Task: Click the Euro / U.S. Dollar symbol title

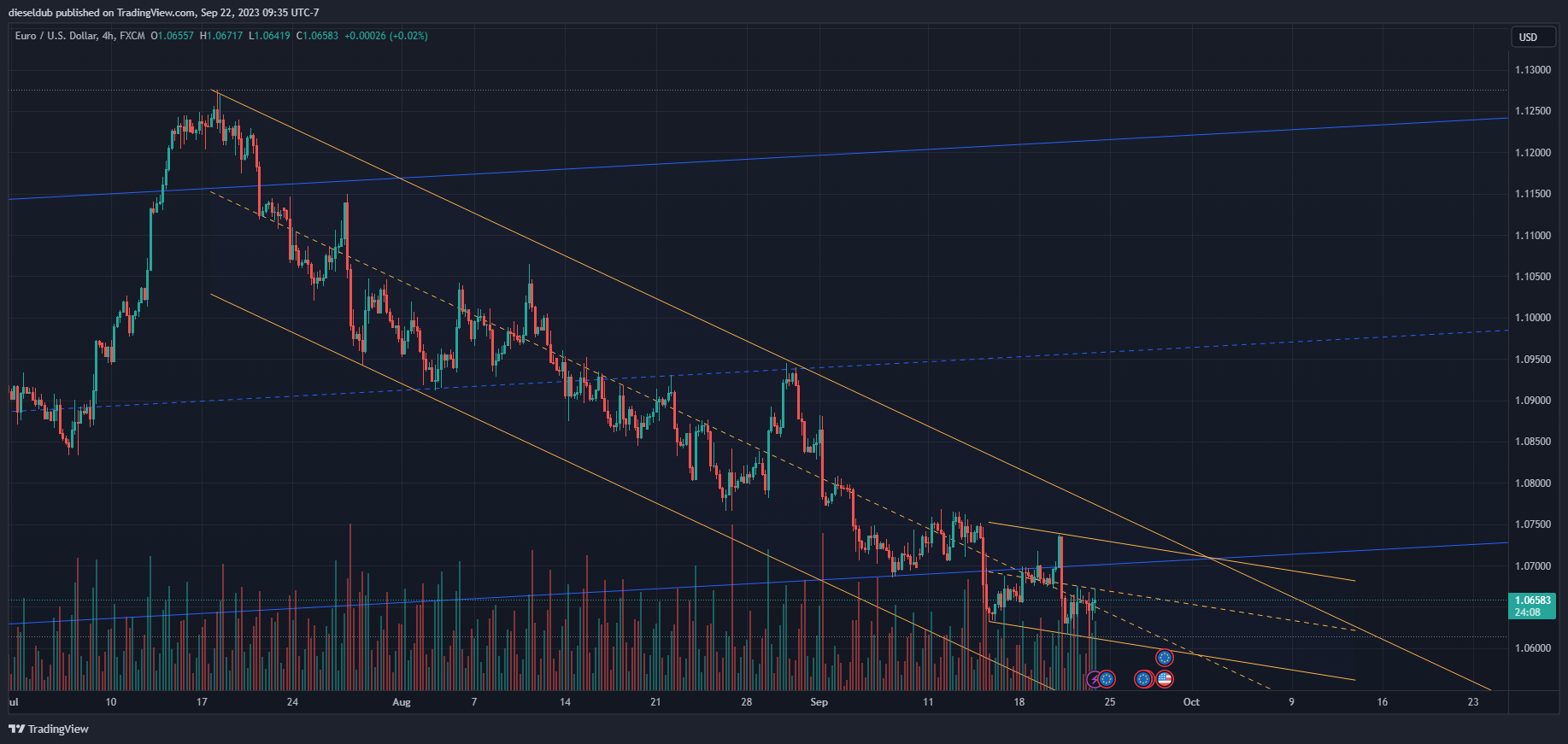Action: 55,36
